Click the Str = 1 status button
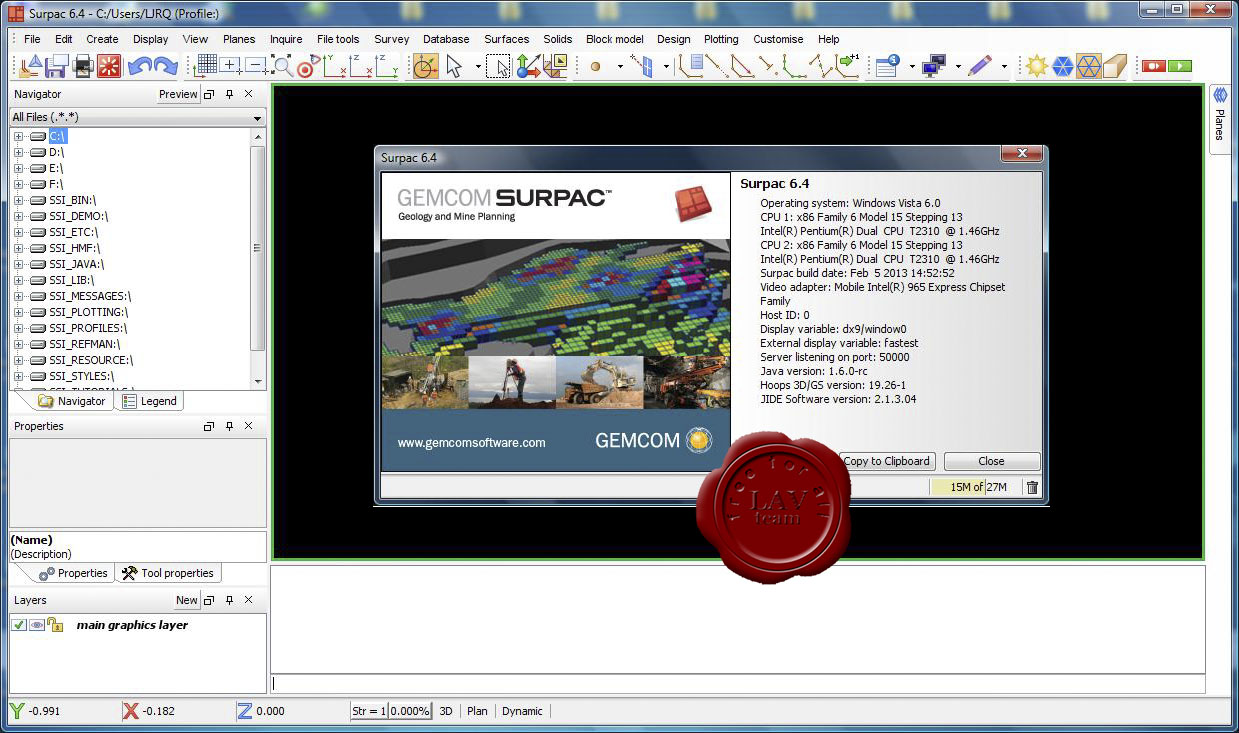 [x=369, y=711]
